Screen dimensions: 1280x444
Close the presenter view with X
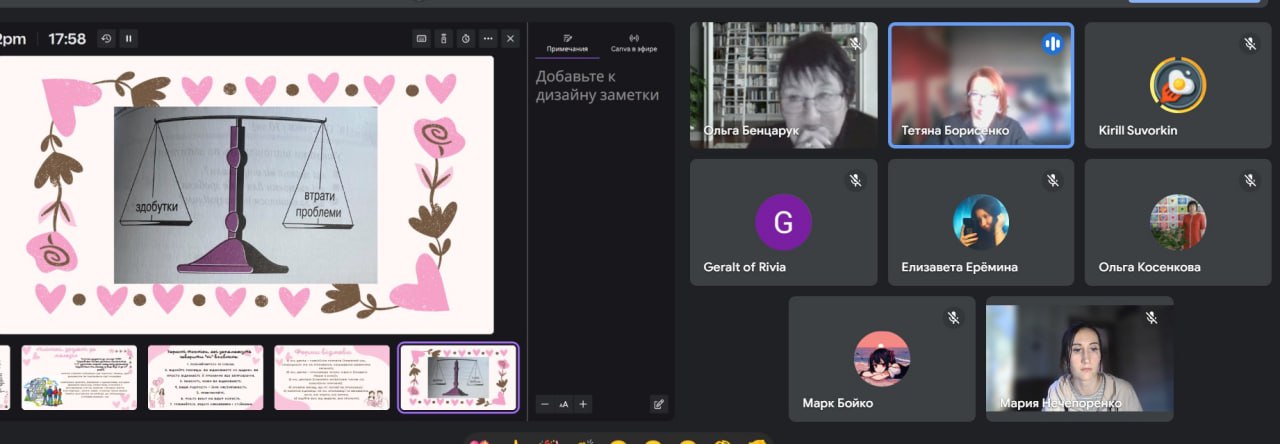tap(511, 39)
